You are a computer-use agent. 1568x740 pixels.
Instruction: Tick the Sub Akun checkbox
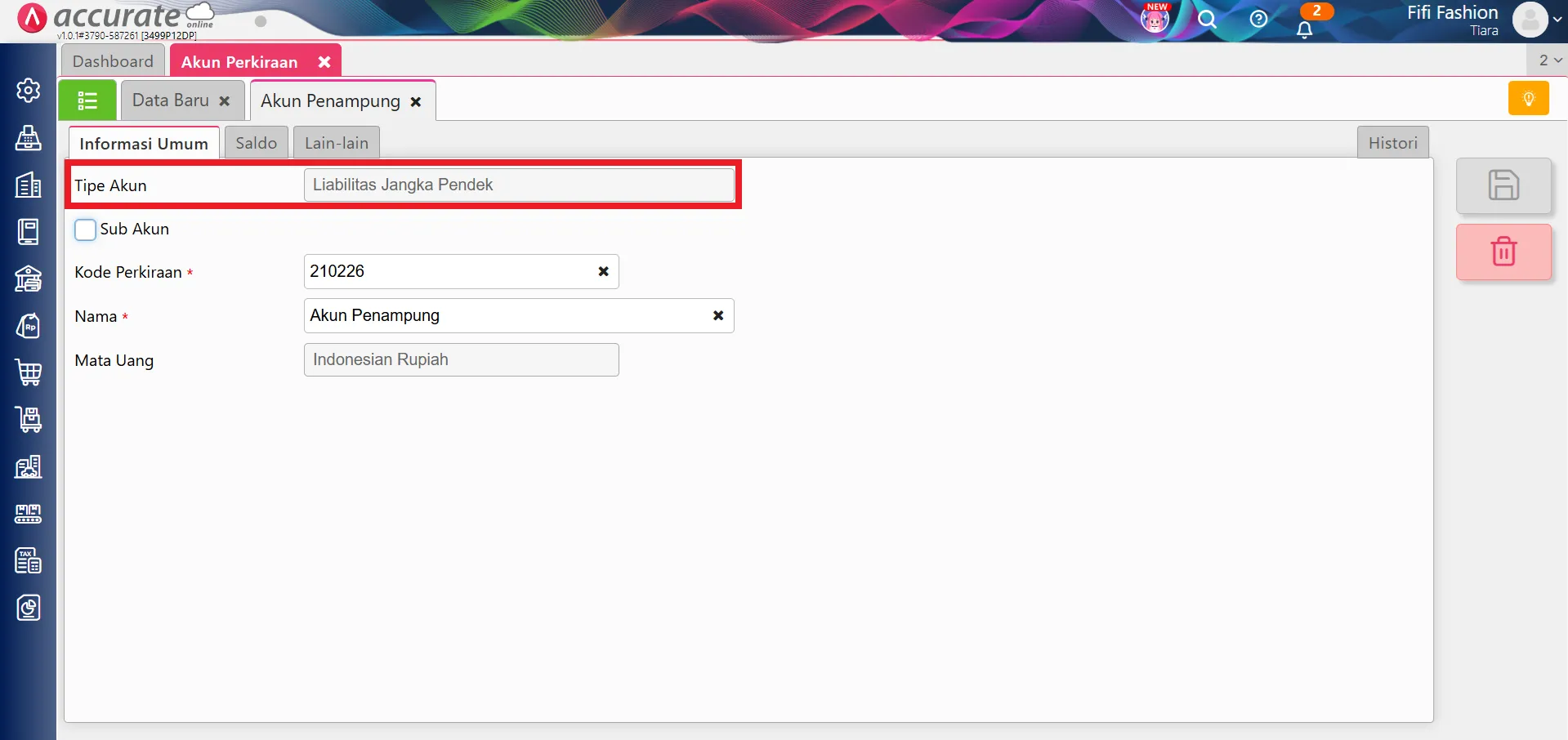pos(85,230)
